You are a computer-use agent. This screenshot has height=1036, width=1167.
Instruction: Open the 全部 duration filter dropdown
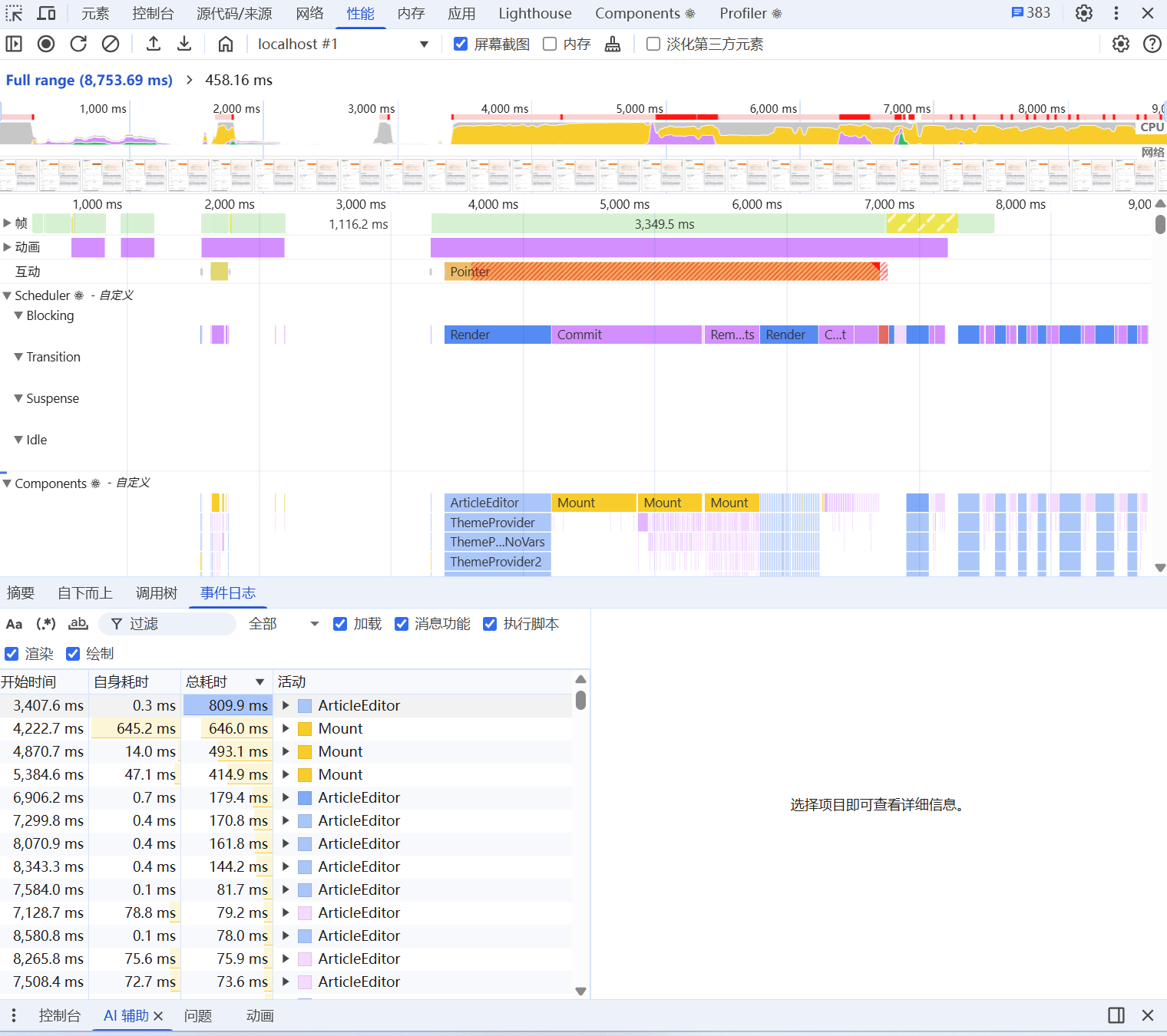click(x=283, y=624)
